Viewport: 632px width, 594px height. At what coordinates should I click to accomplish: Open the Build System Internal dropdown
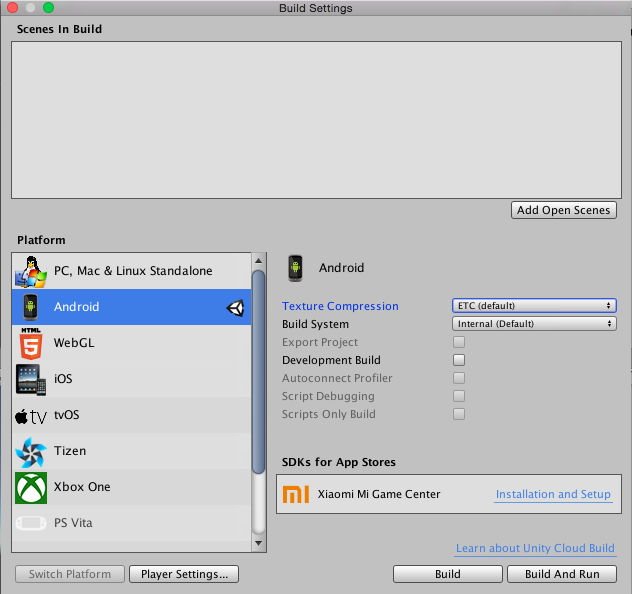[534, 324]
